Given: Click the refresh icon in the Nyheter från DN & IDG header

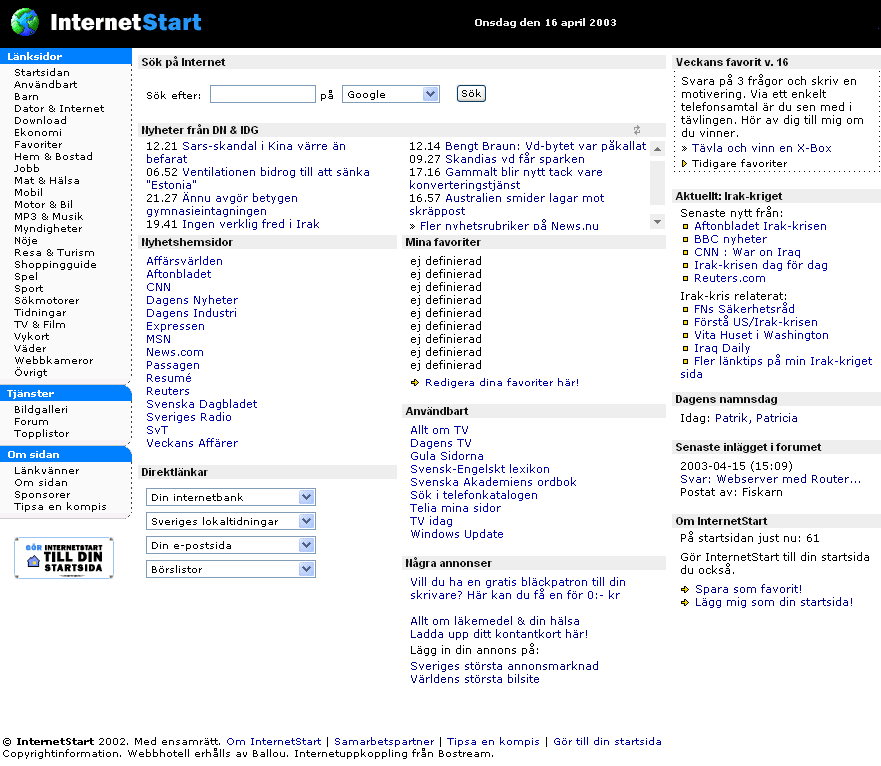Looking at the screenshot, I should pyautogui.click(x=637, y=130).
